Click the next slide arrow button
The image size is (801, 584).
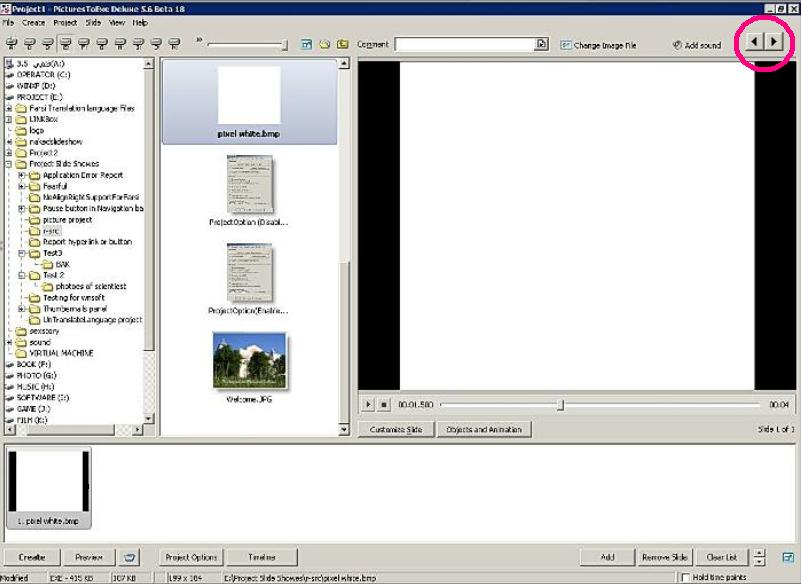773,43
